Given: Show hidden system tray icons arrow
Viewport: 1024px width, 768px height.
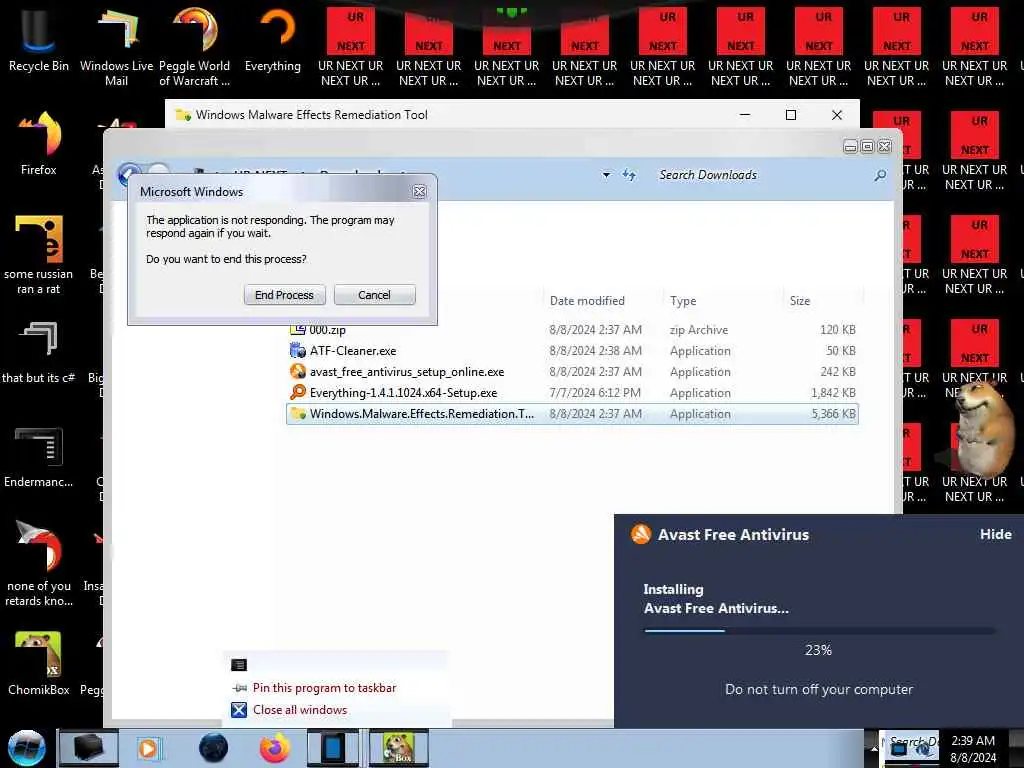Looking at the screenshot, I should (x=873, y=748).
